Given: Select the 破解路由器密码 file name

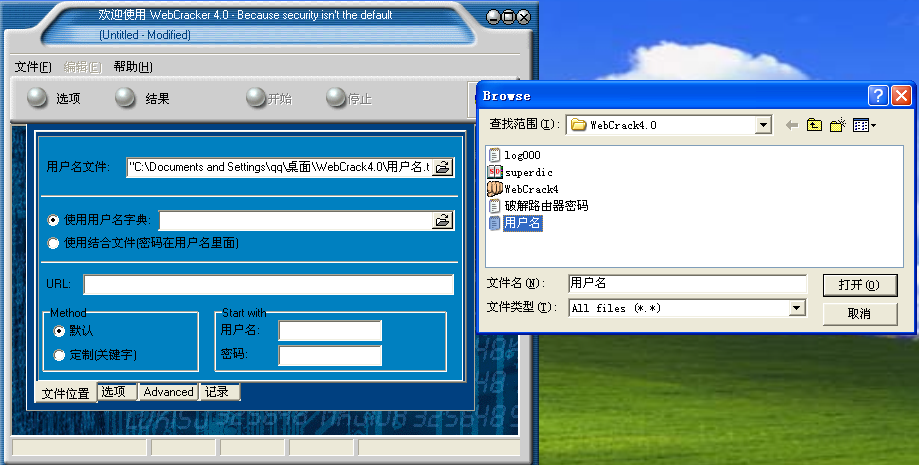Looking at the screenshot, I should point(546,206).
